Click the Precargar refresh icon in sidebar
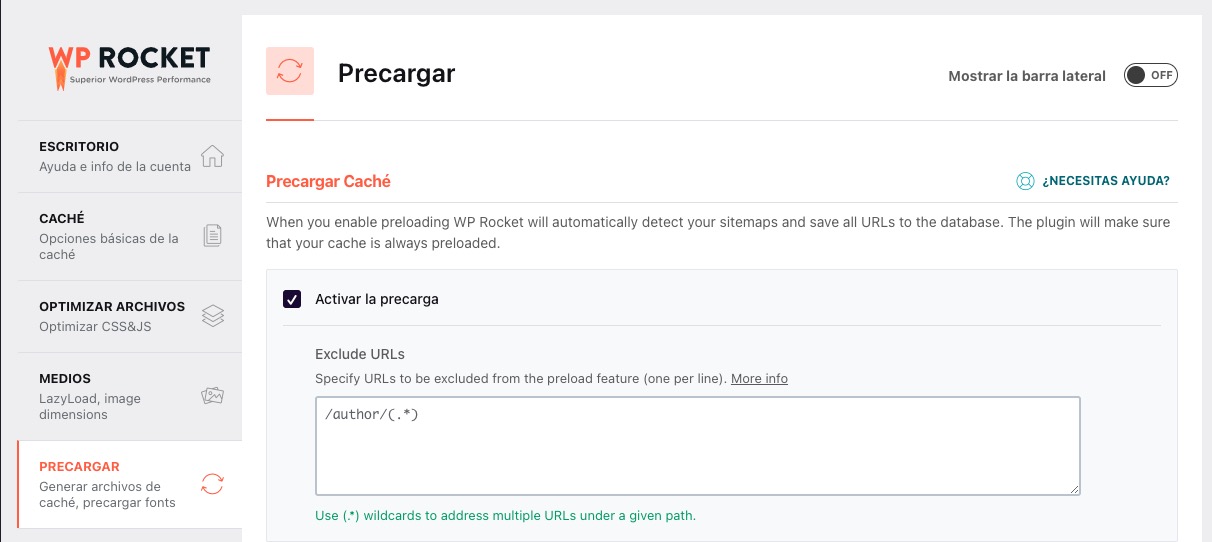 pyautogui.click(x=212, y=484)
